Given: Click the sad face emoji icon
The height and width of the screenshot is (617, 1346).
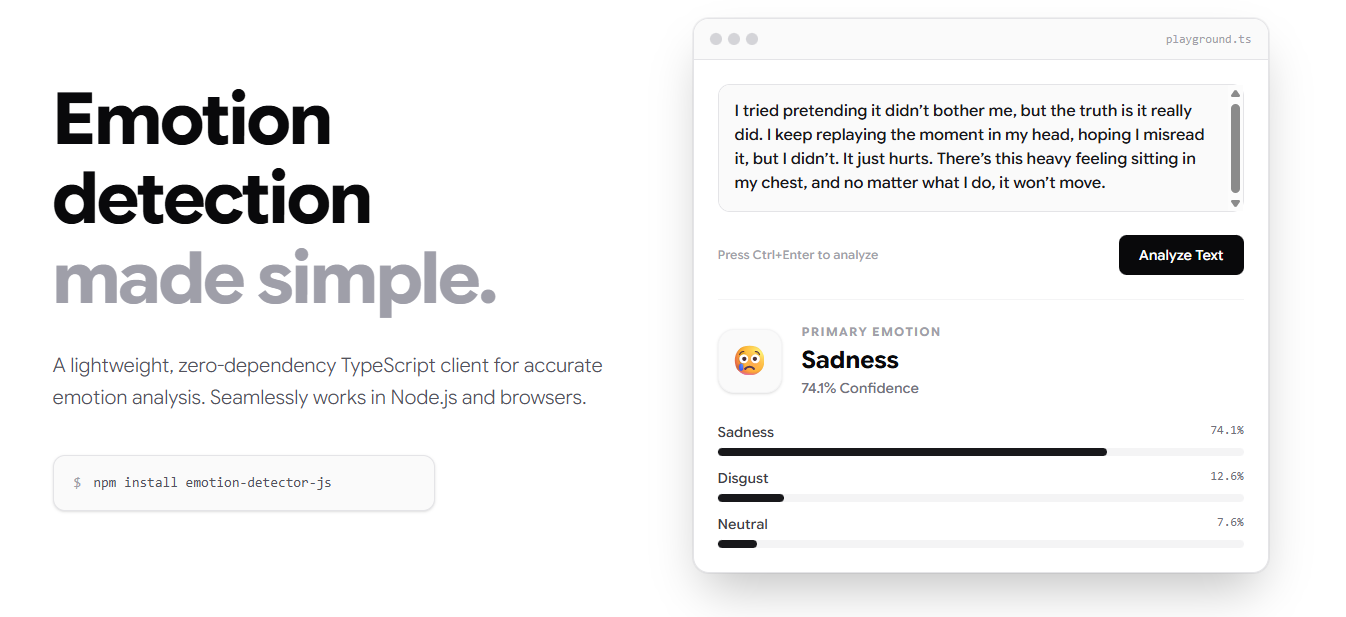Looking at the screenshot, I should pyautogui.click(x=749, y=361).
